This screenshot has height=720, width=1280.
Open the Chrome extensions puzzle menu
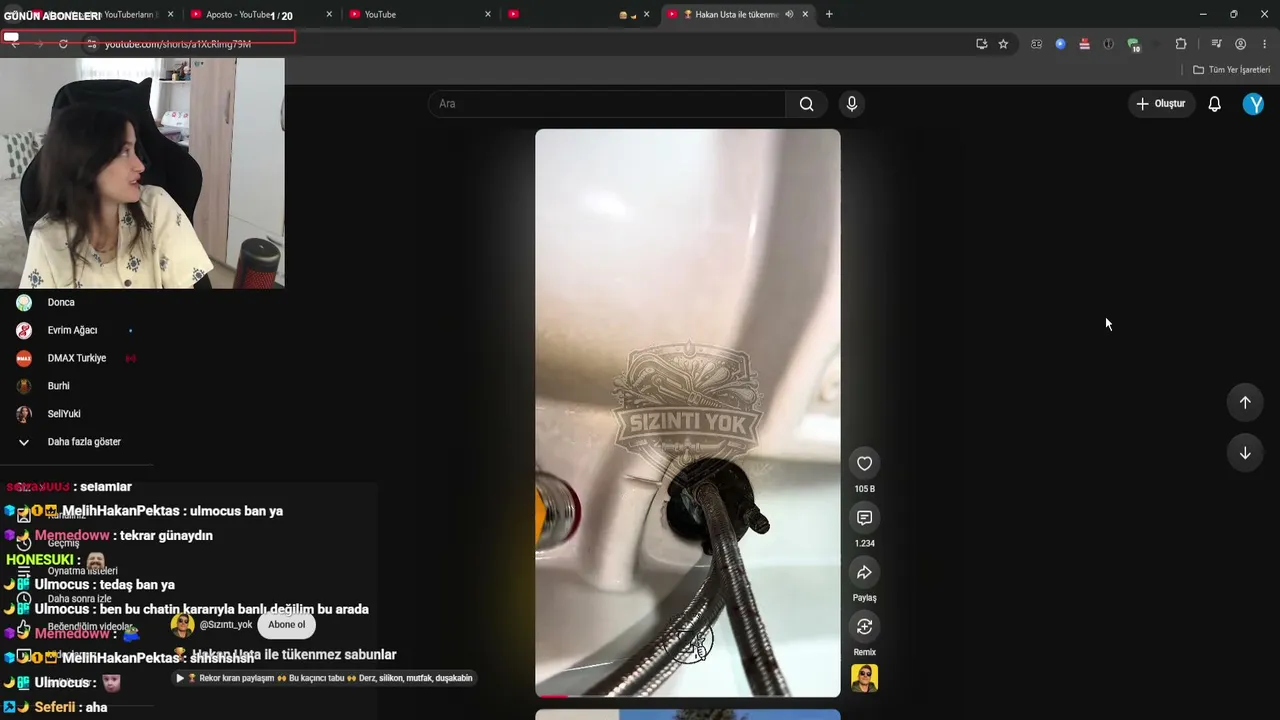pos(1181,44)
